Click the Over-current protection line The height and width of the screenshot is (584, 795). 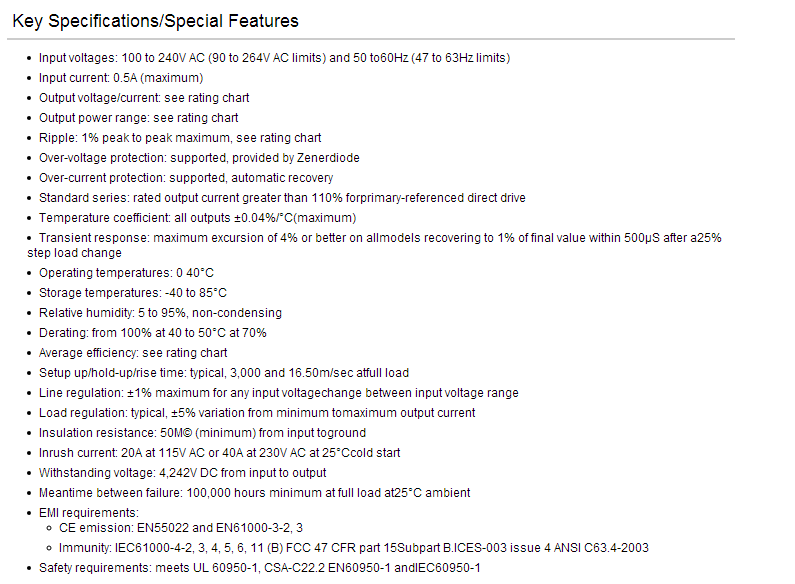pos(186,178)
